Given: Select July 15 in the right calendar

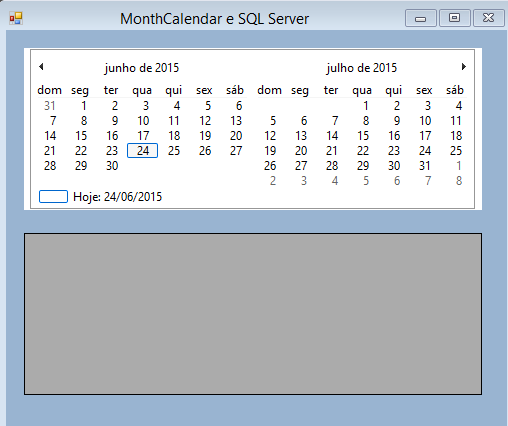Looking at the screenshot, I should 363,136.
